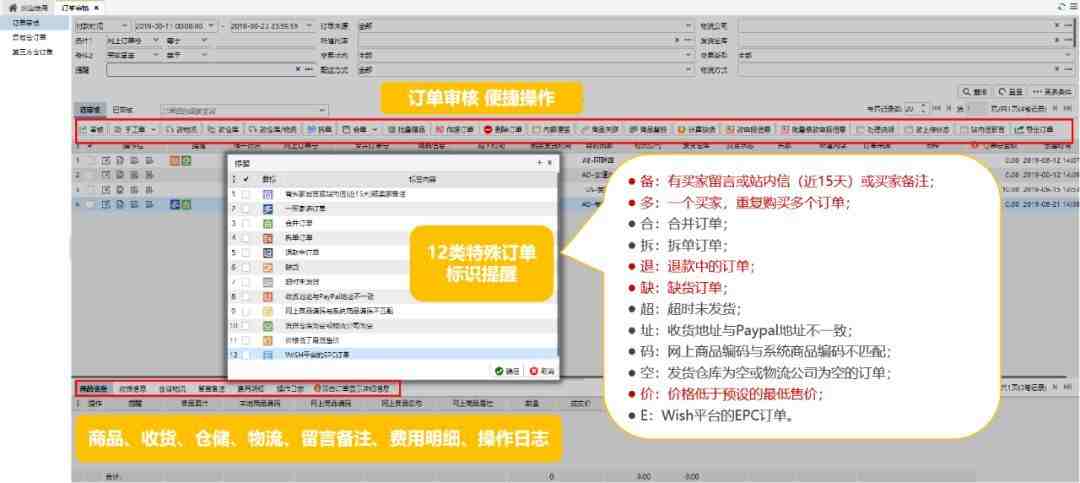This screenshot has width=1080, height=483.
Task: Cancel the 标签 dialog with 取消
Action: click(x=541, y=371)
